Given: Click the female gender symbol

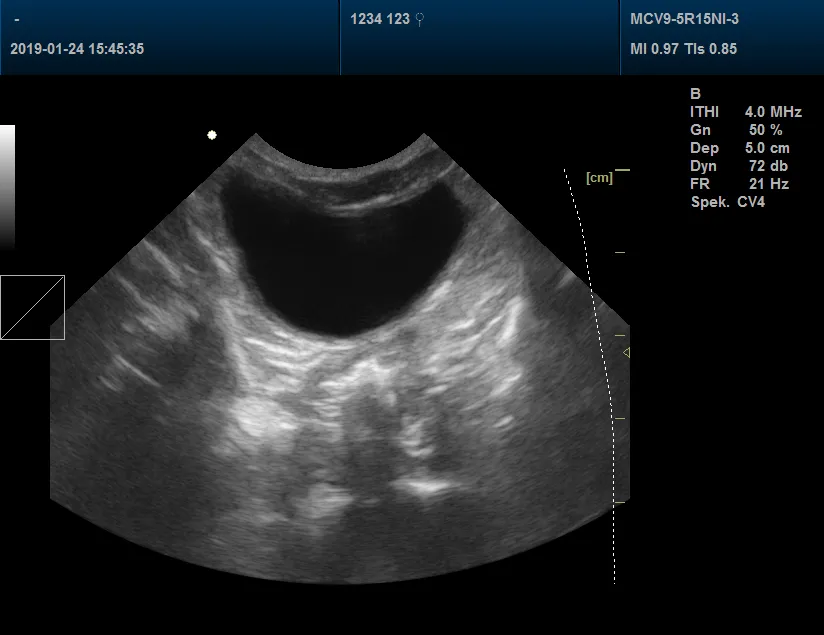Looking at the screenshot, I should (418, 17).
